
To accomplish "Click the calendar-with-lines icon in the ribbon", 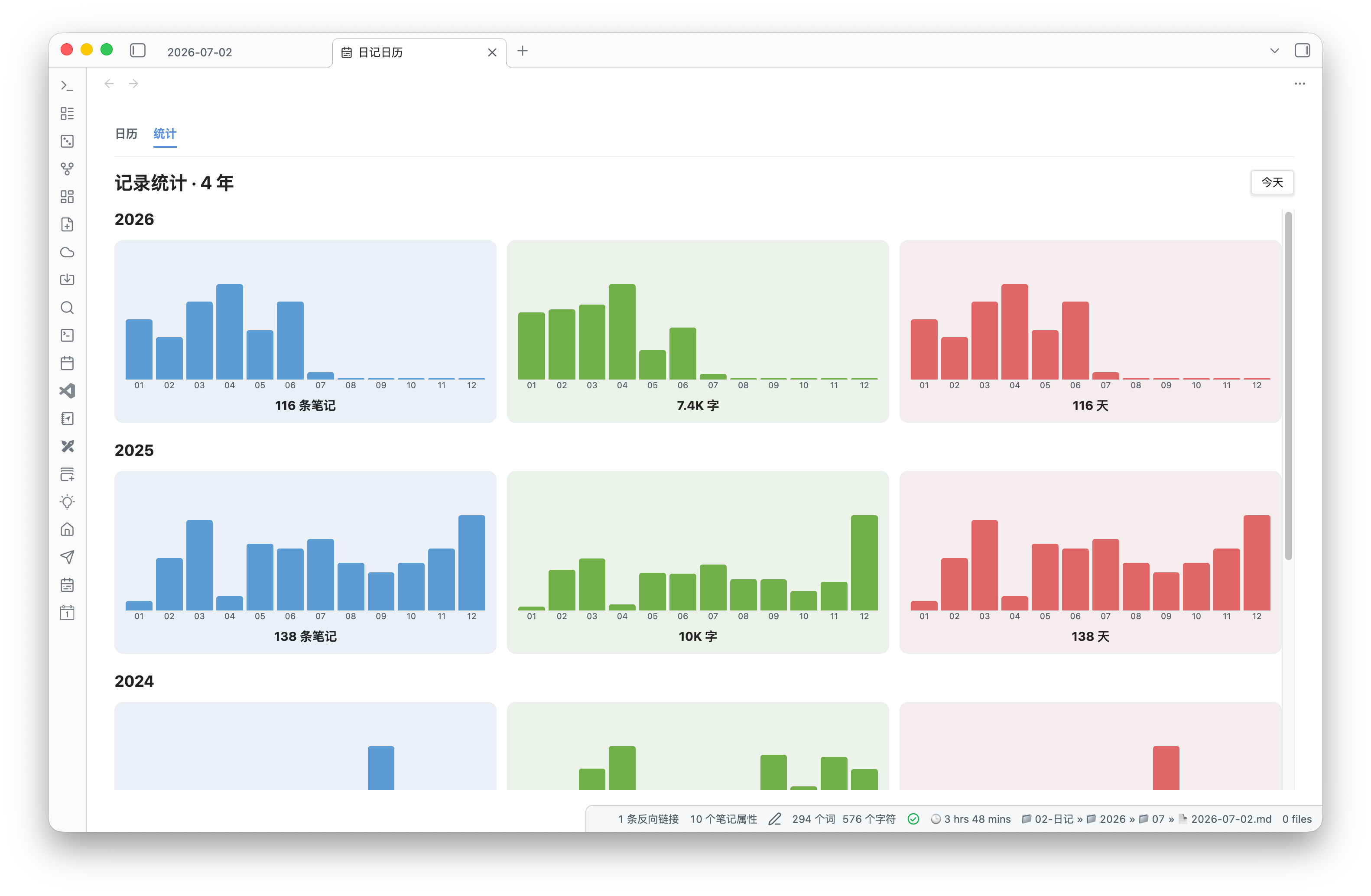I will point(67,585).
